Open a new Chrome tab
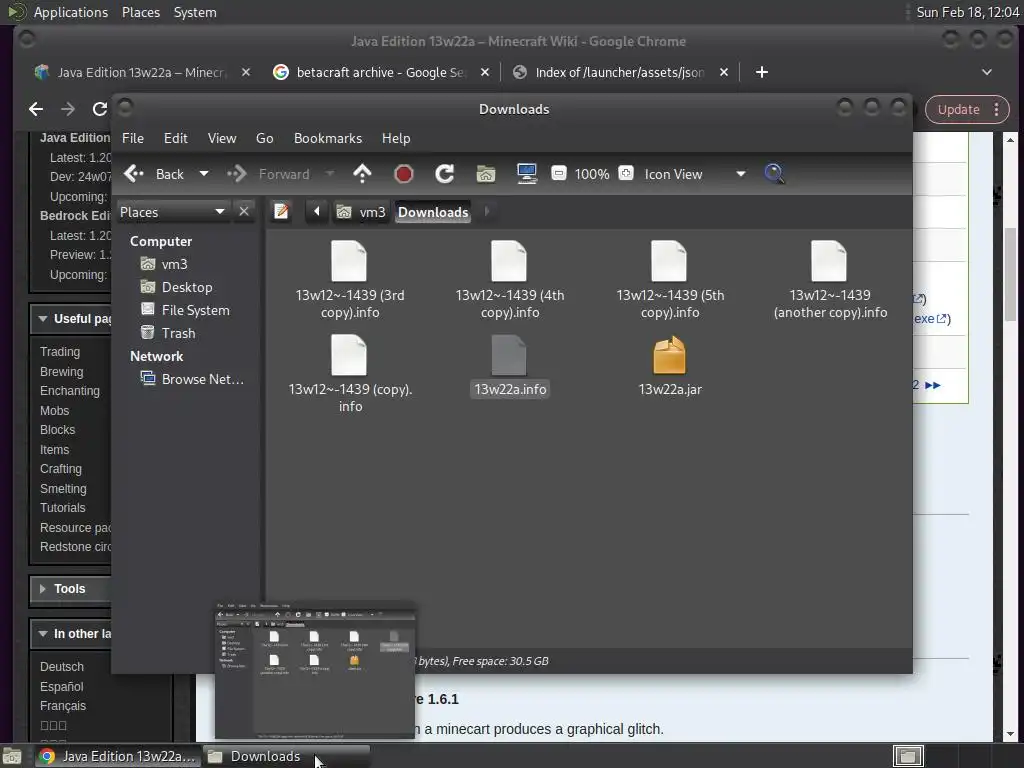1024x768 pixels. click(761, 72)
